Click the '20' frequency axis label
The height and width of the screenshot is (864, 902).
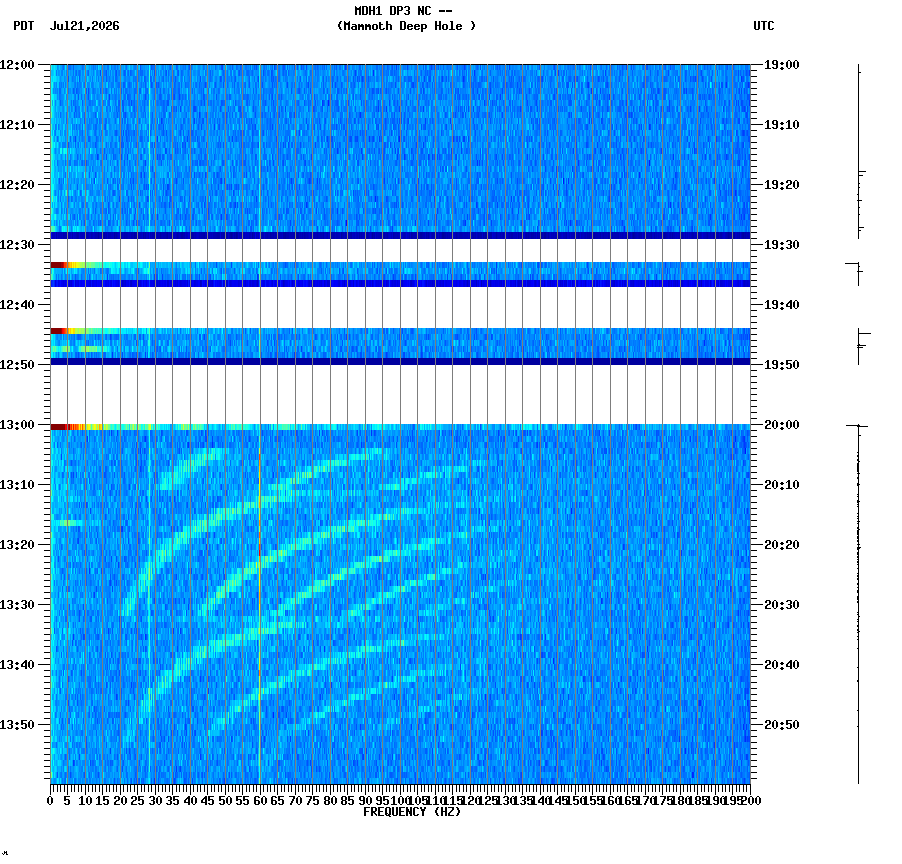click(120, 801)
